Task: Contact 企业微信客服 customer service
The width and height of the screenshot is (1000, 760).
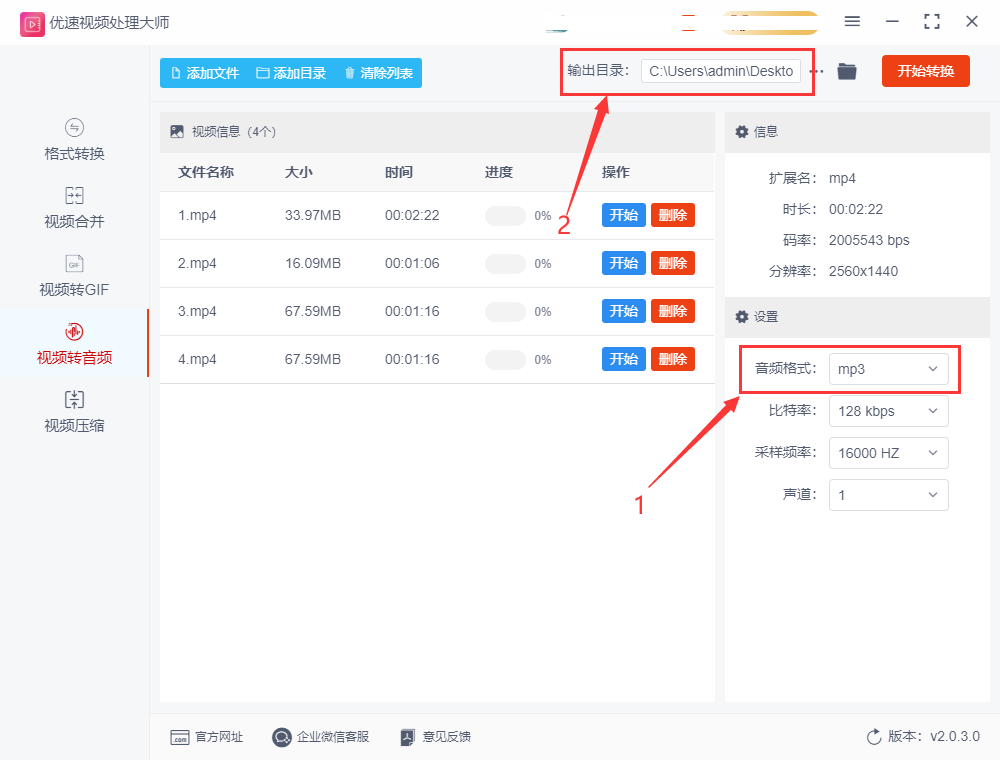Action: coord(320,737)
